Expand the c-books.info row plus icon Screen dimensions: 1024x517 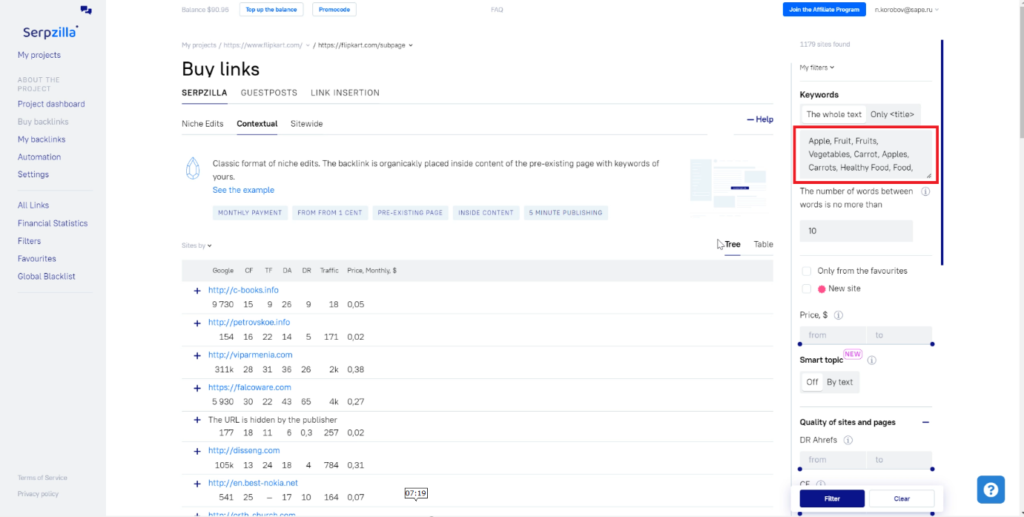197,291
